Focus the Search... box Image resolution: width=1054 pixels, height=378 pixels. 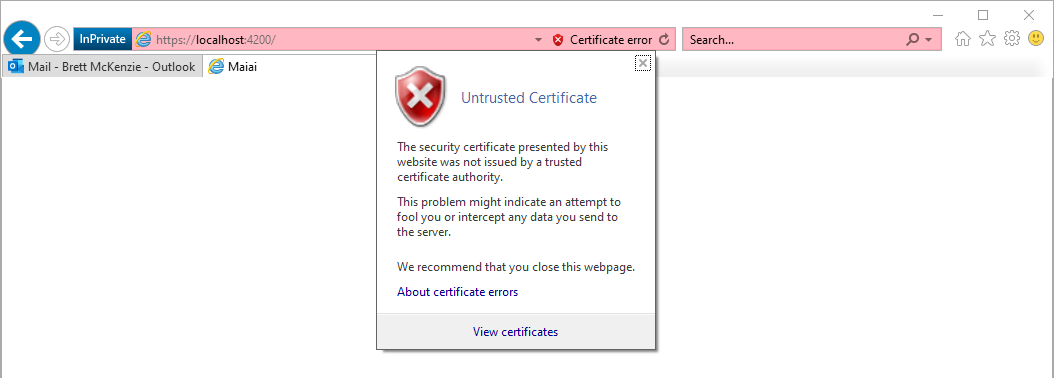793,40
